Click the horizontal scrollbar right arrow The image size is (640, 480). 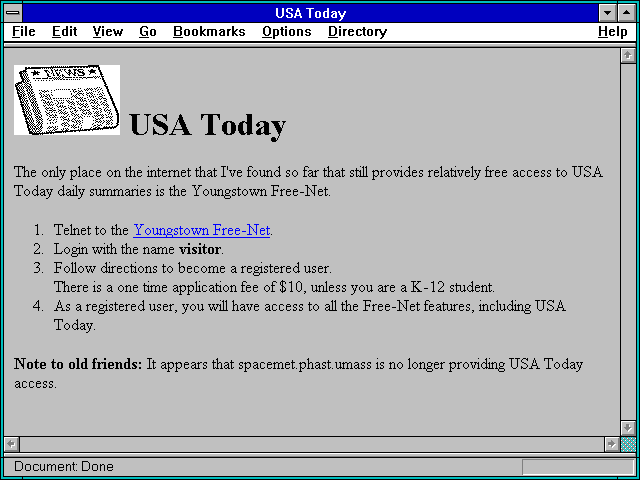coord(611,444)
